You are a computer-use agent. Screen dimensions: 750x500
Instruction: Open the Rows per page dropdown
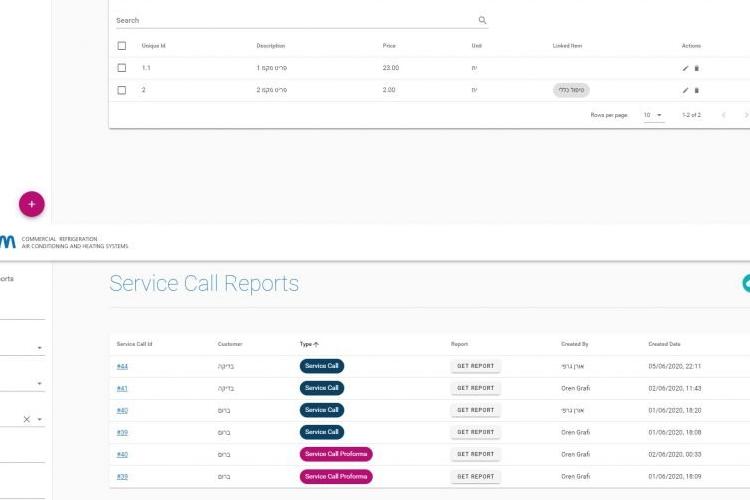point(653,115)
